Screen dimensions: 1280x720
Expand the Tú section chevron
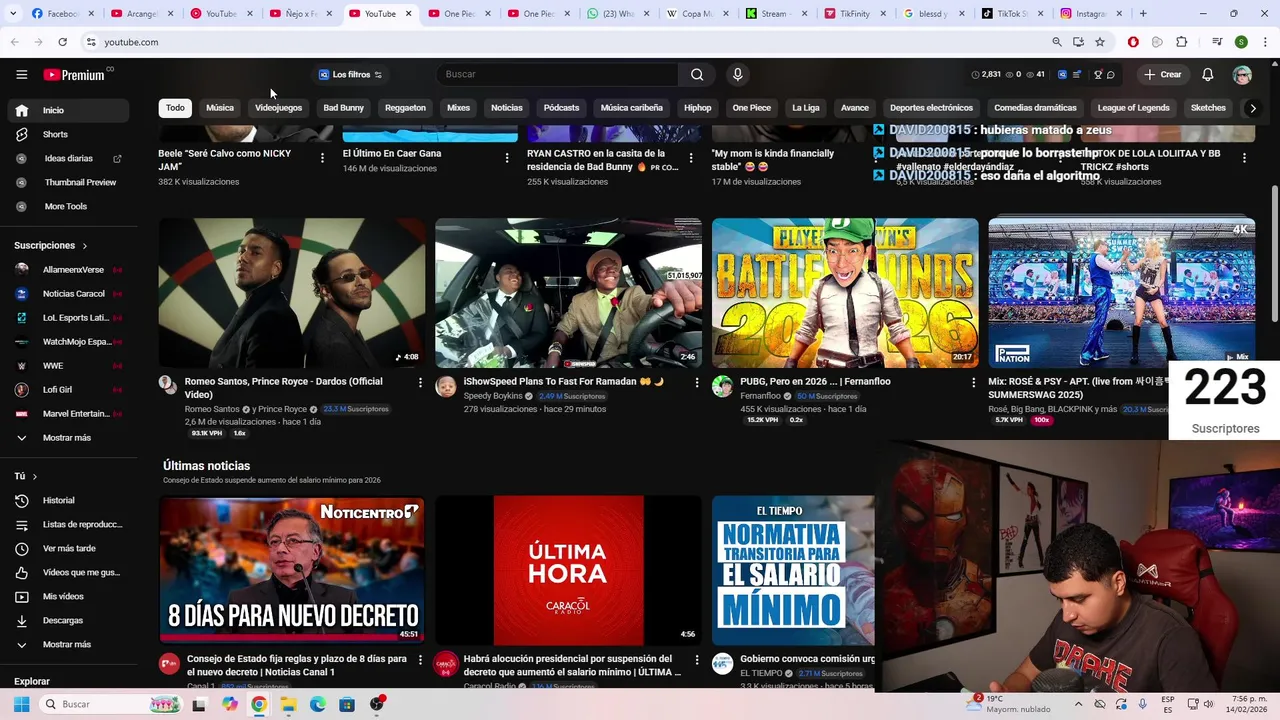pos(34,477)
